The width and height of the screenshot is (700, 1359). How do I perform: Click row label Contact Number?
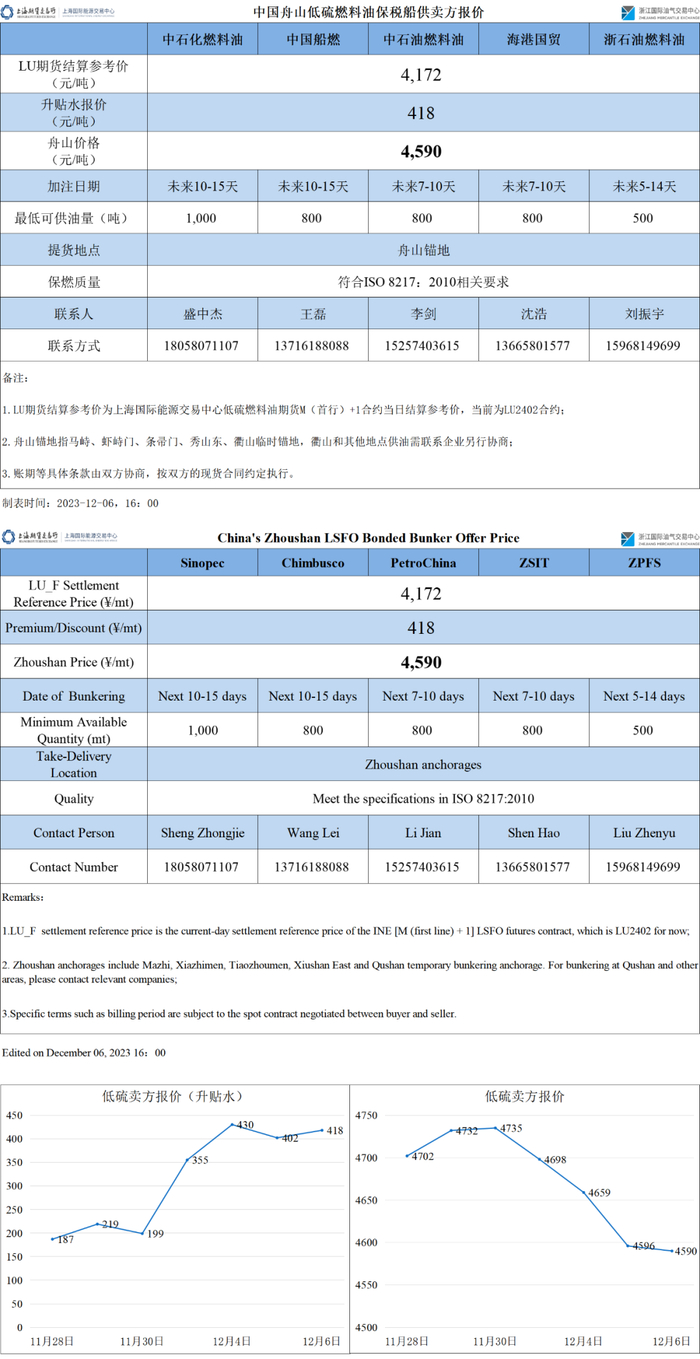(74, 867)
